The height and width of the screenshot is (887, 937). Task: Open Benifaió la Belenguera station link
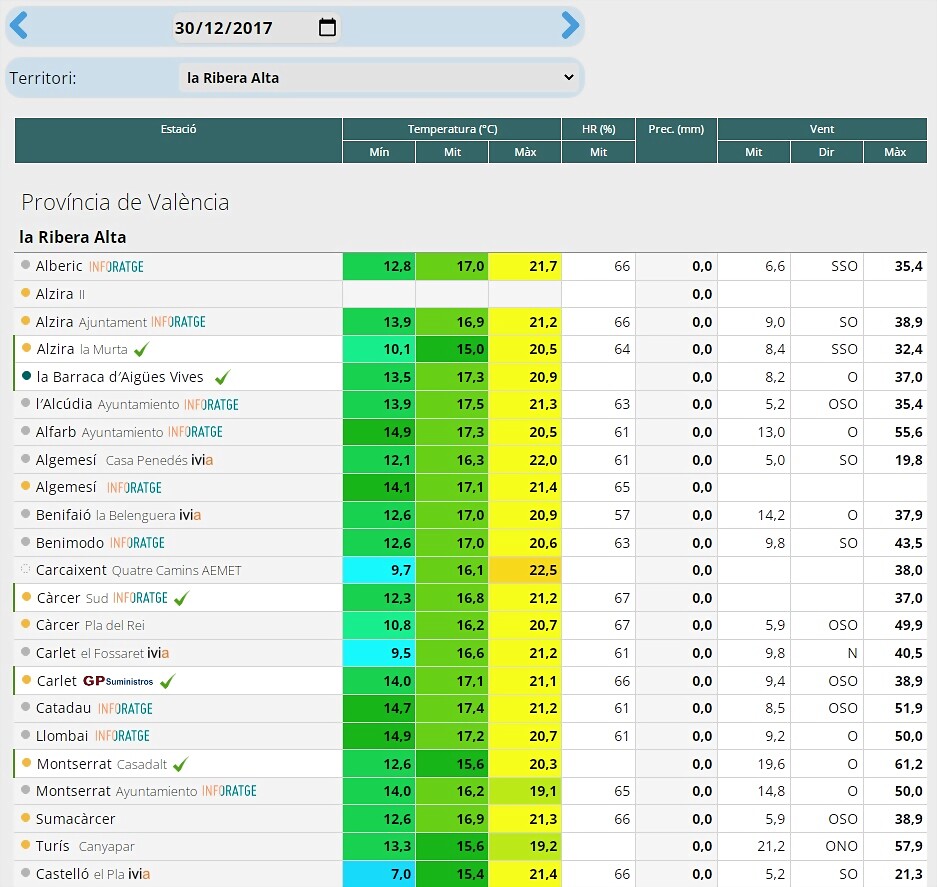pyautogui.click(x=105, y=515)
